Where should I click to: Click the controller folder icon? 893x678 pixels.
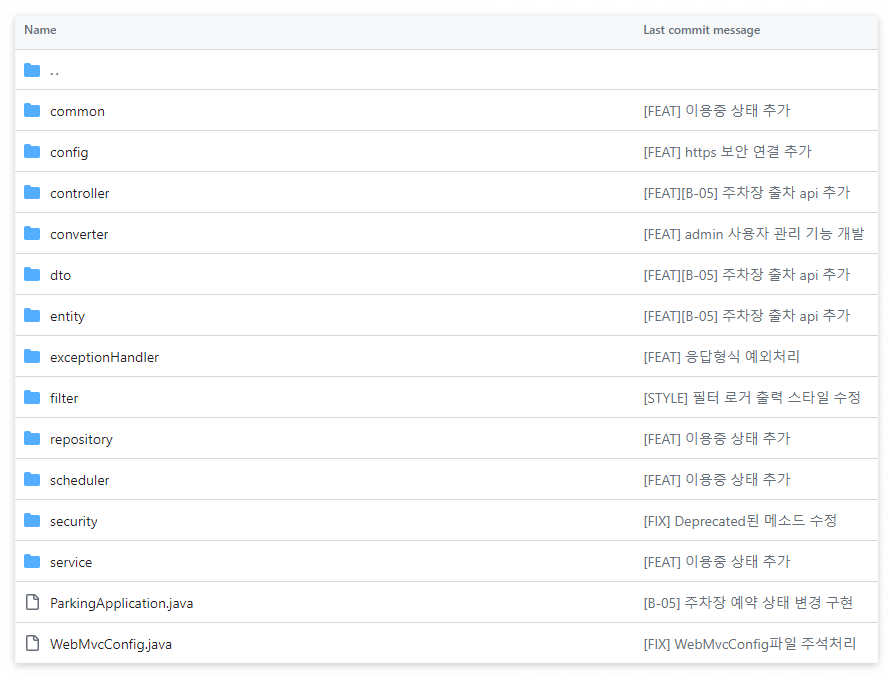click(x=32, y=193)
